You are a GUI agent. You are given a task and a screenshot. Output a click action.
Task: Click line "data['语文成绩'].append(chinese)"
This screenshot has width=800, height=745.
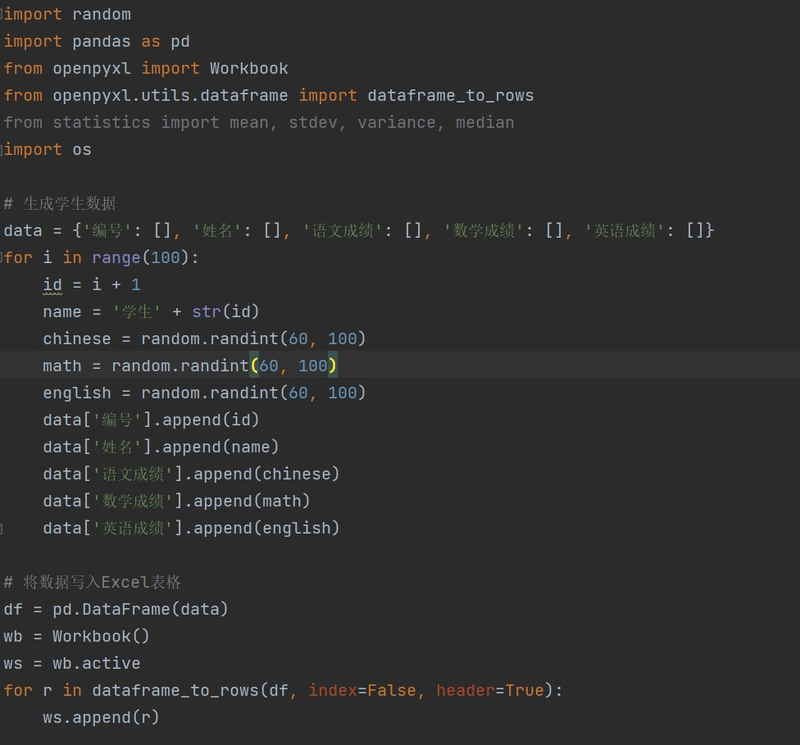coord(191,474)
